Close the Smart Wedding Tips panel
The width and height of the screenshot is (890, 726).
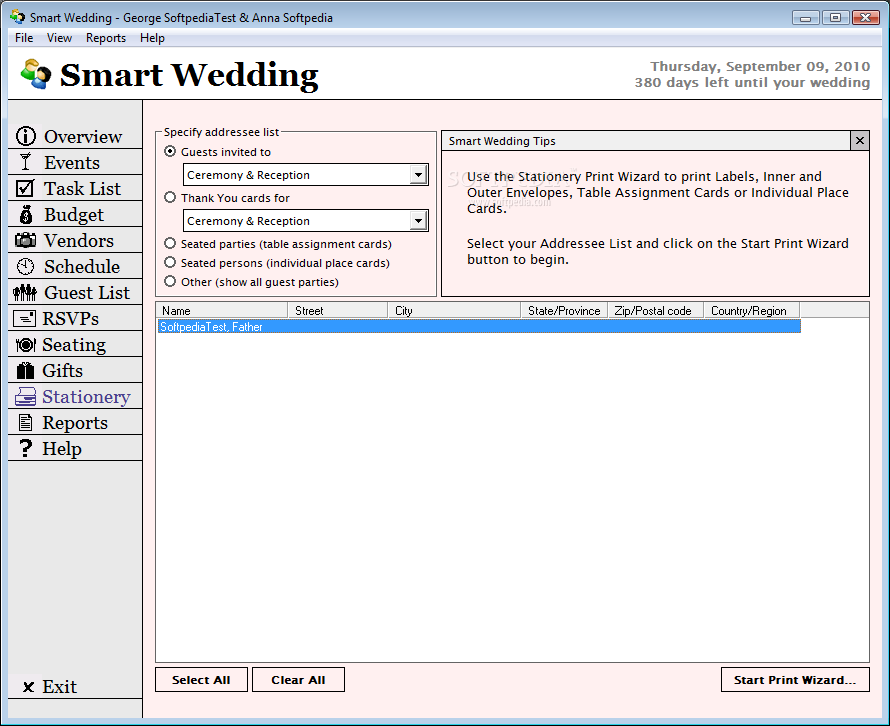coord(860,140)
